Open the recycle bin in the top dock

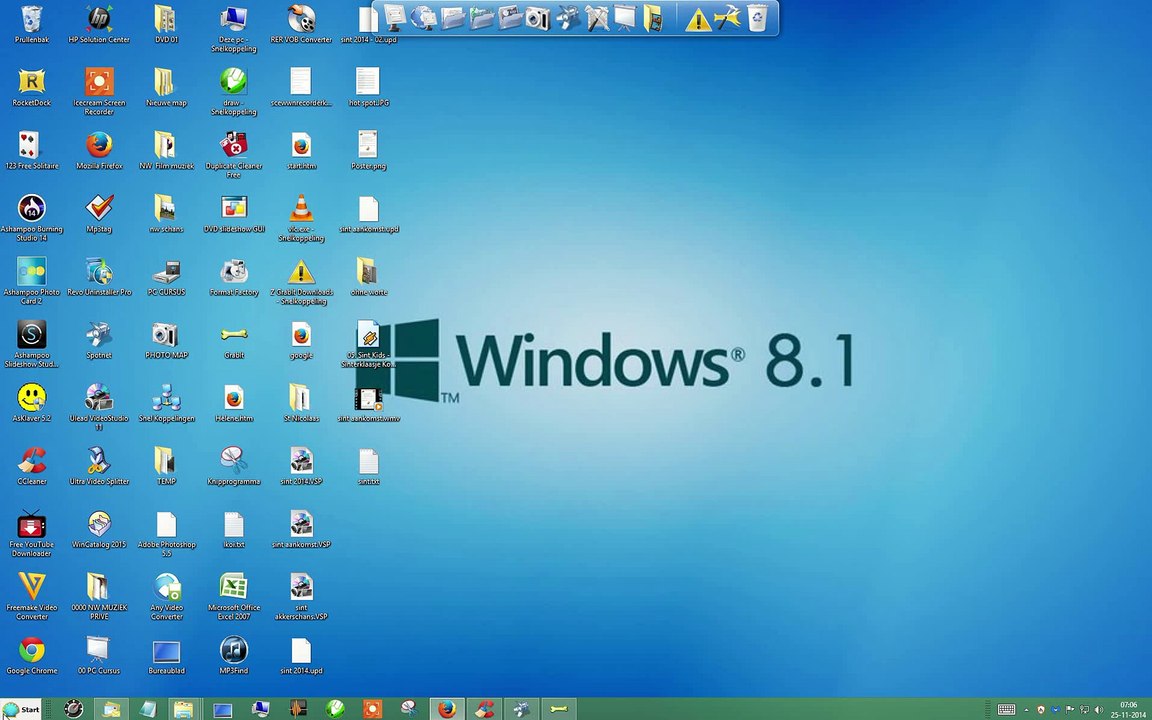click(757, 18)
